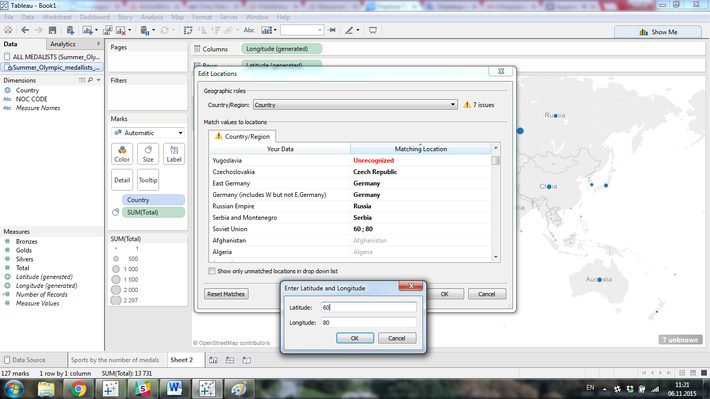
Task: Select the Soviet Union row
Action: (350, 229)
